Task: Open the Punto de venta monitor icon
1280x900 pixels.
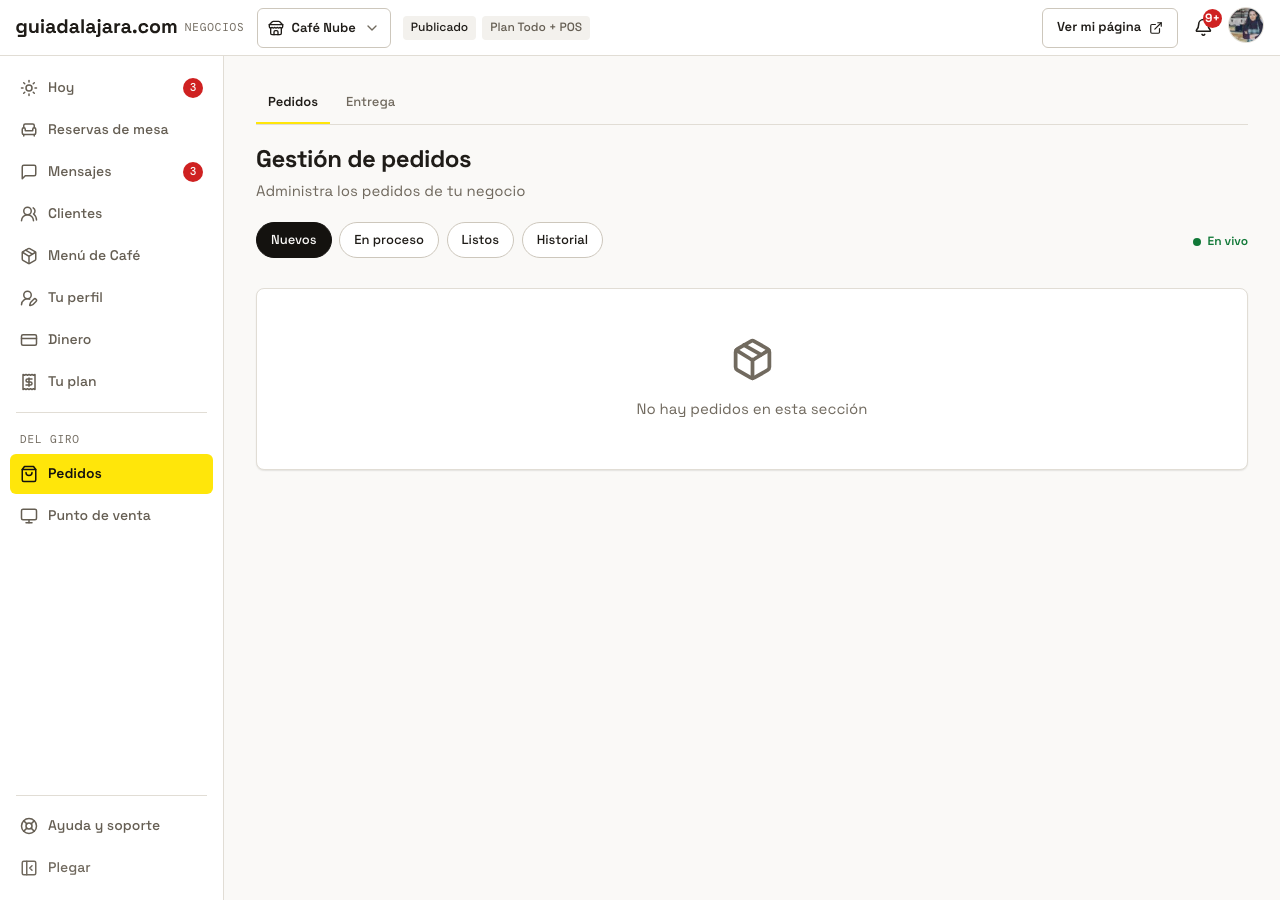Action: click(x=29, y=516)
